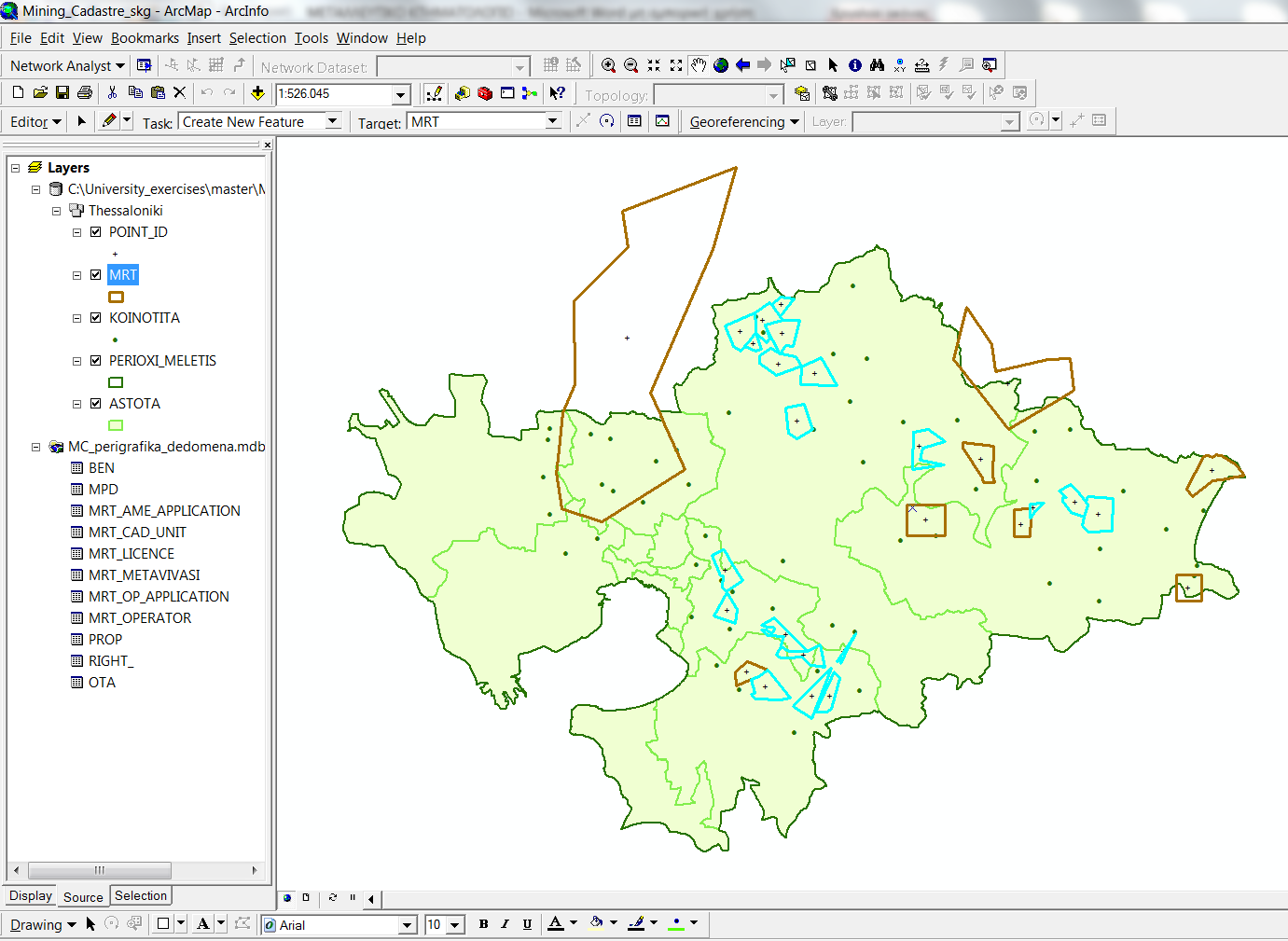Open the Drawing menu button
The image size is (1288, 941).
pos(43,925)
